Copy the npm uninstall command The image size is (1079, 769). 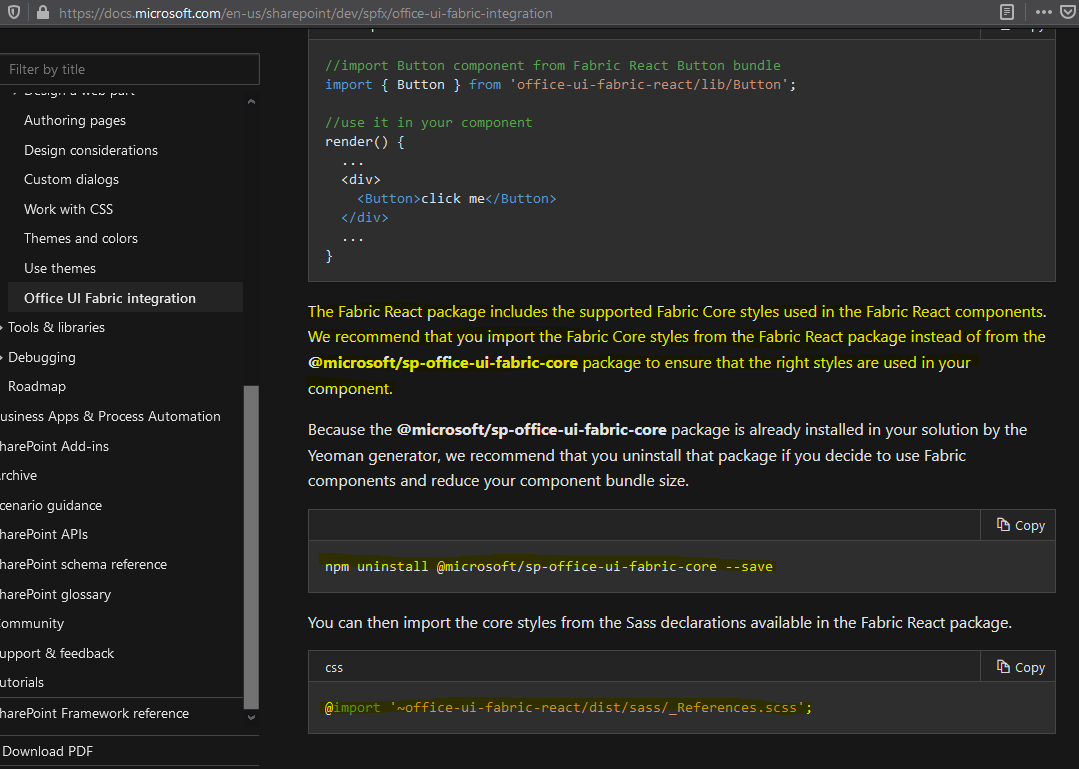point(1021,526)
